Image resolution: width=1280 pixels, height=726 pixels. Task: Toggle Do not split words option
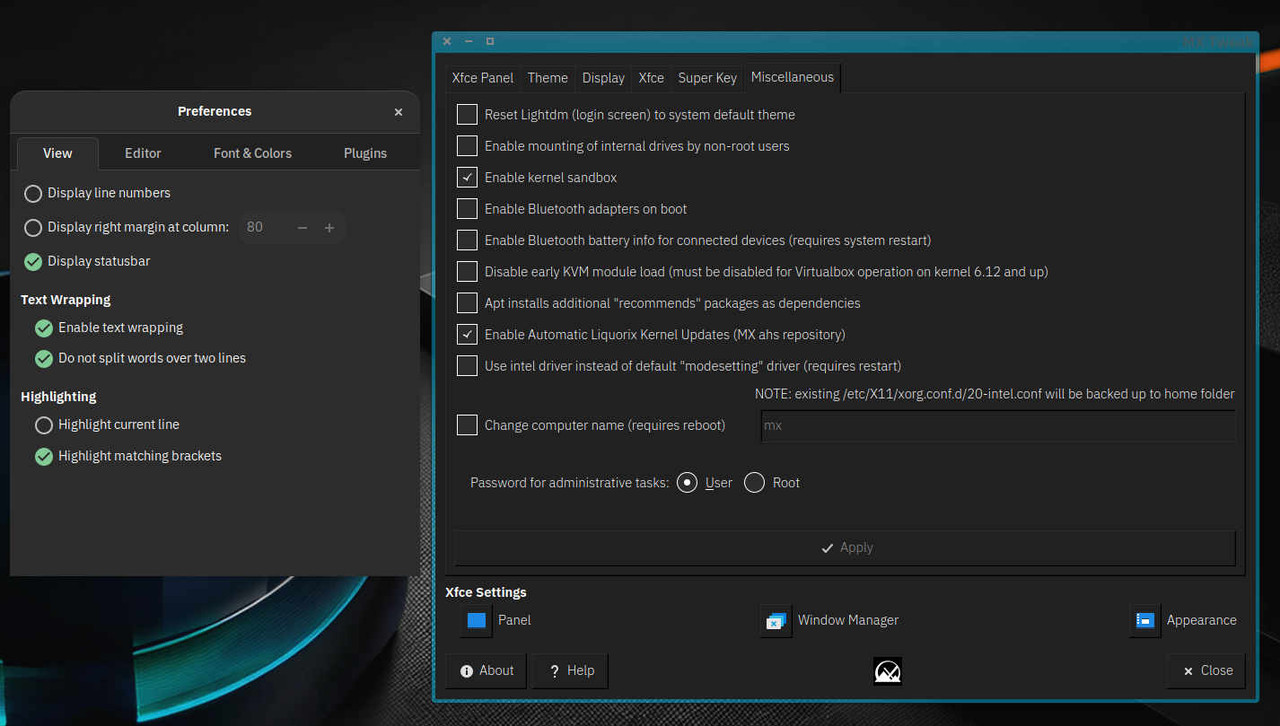[x=140, y=358]
